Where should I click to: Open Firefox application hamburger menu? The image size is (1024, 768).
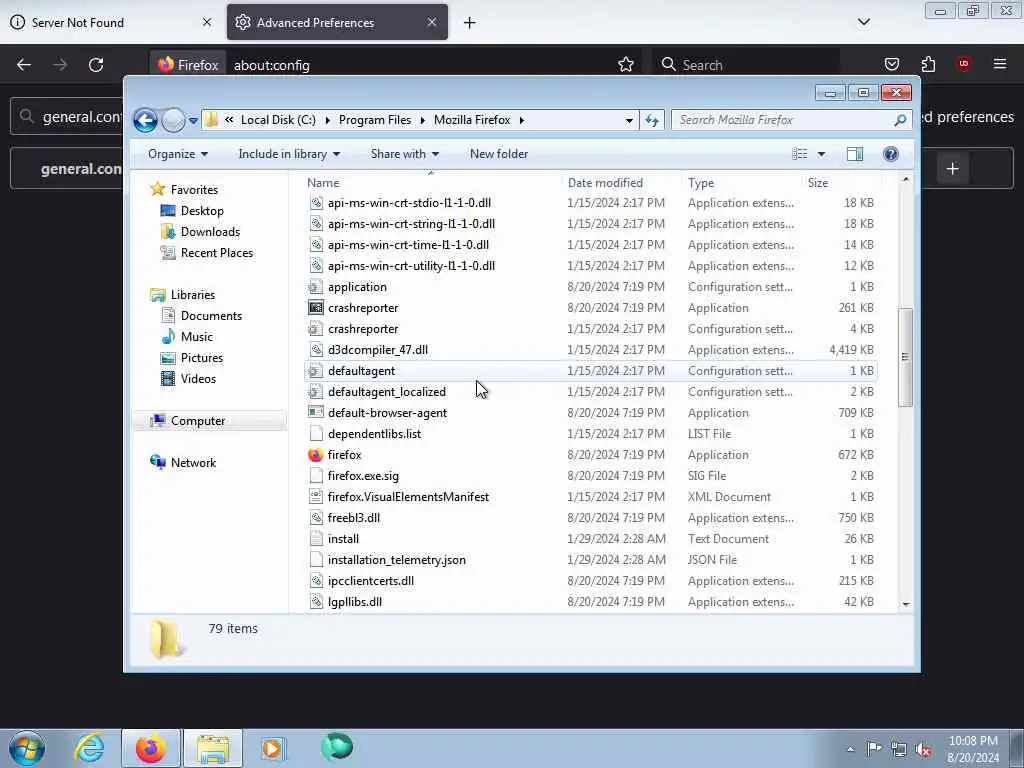tap(1000, 64)
